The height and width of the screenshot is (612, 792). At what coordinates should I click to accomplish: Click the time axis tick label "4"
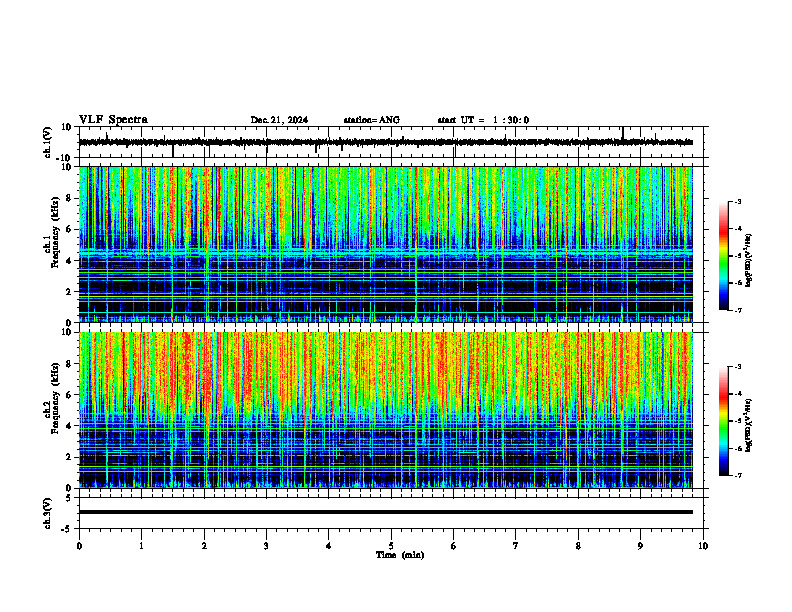point(329,546)
